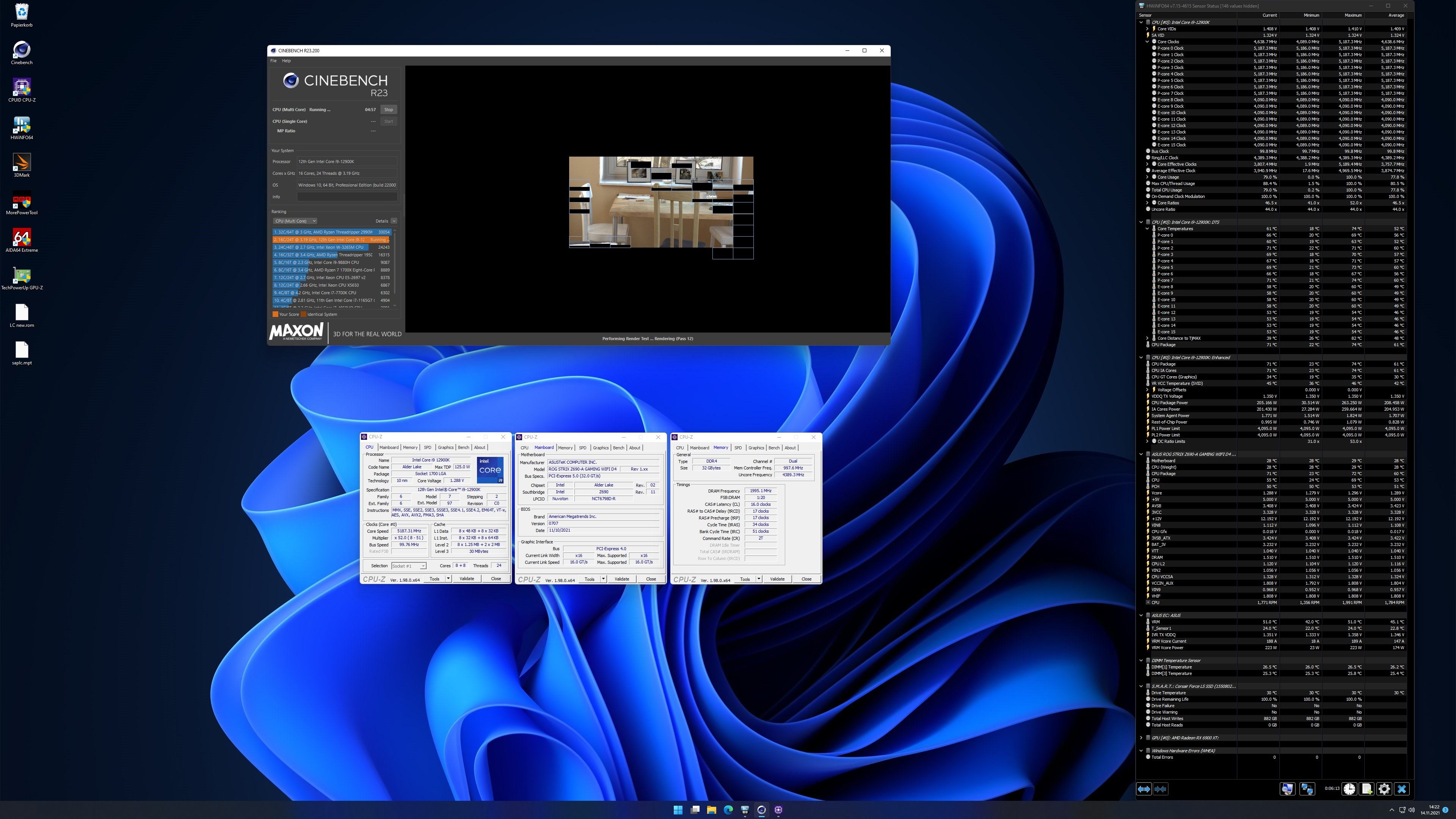Image resolution: width=1456 pixels, height=819 pixels.
Task: Open Tools dropdown arrow in CPU-Z Memory window
Action: (758, 579)
